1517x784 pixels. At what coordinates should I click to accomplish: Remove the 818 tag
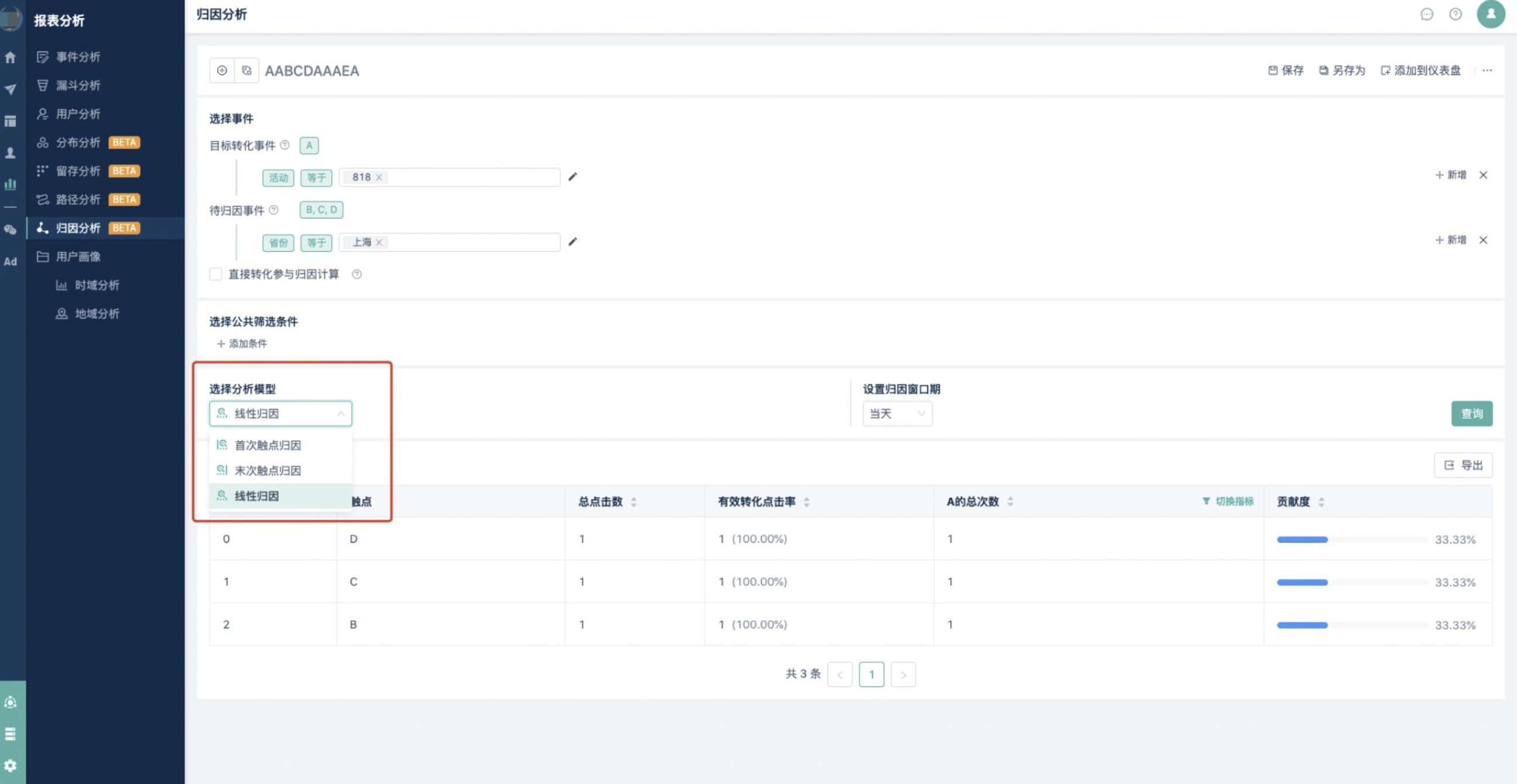[x=379, y=177]
